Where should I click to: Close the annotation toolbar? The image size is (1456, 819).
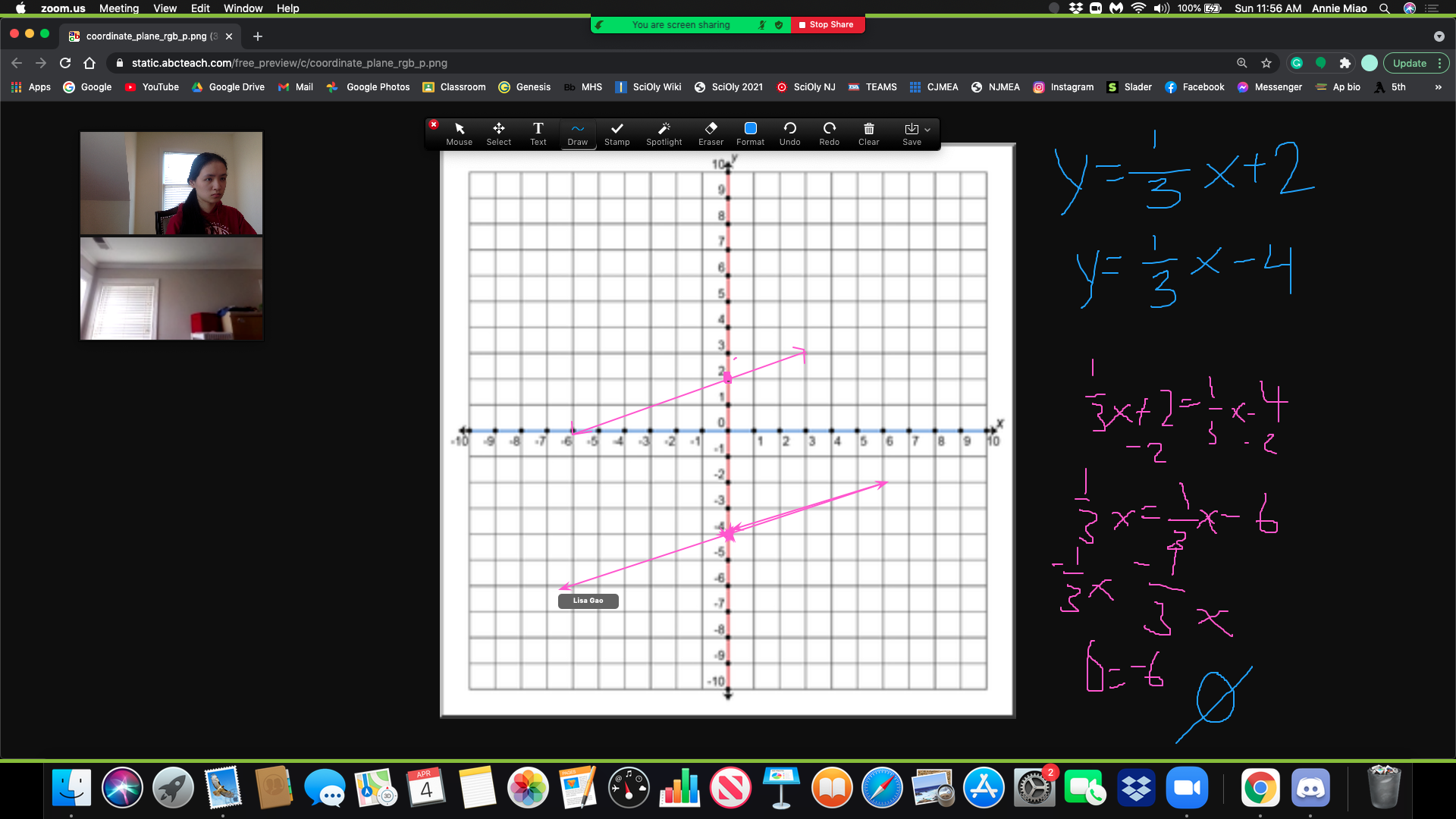[434, 124]
